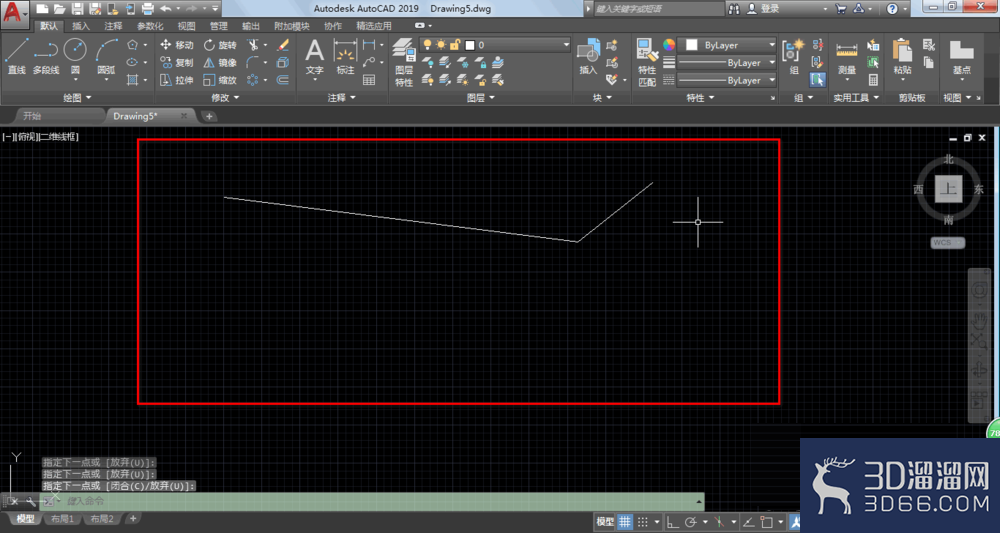Switch to the 布局1 layout tab
Screen dimensions: 1000x533
pyautogui.click(x=62, y=519)
